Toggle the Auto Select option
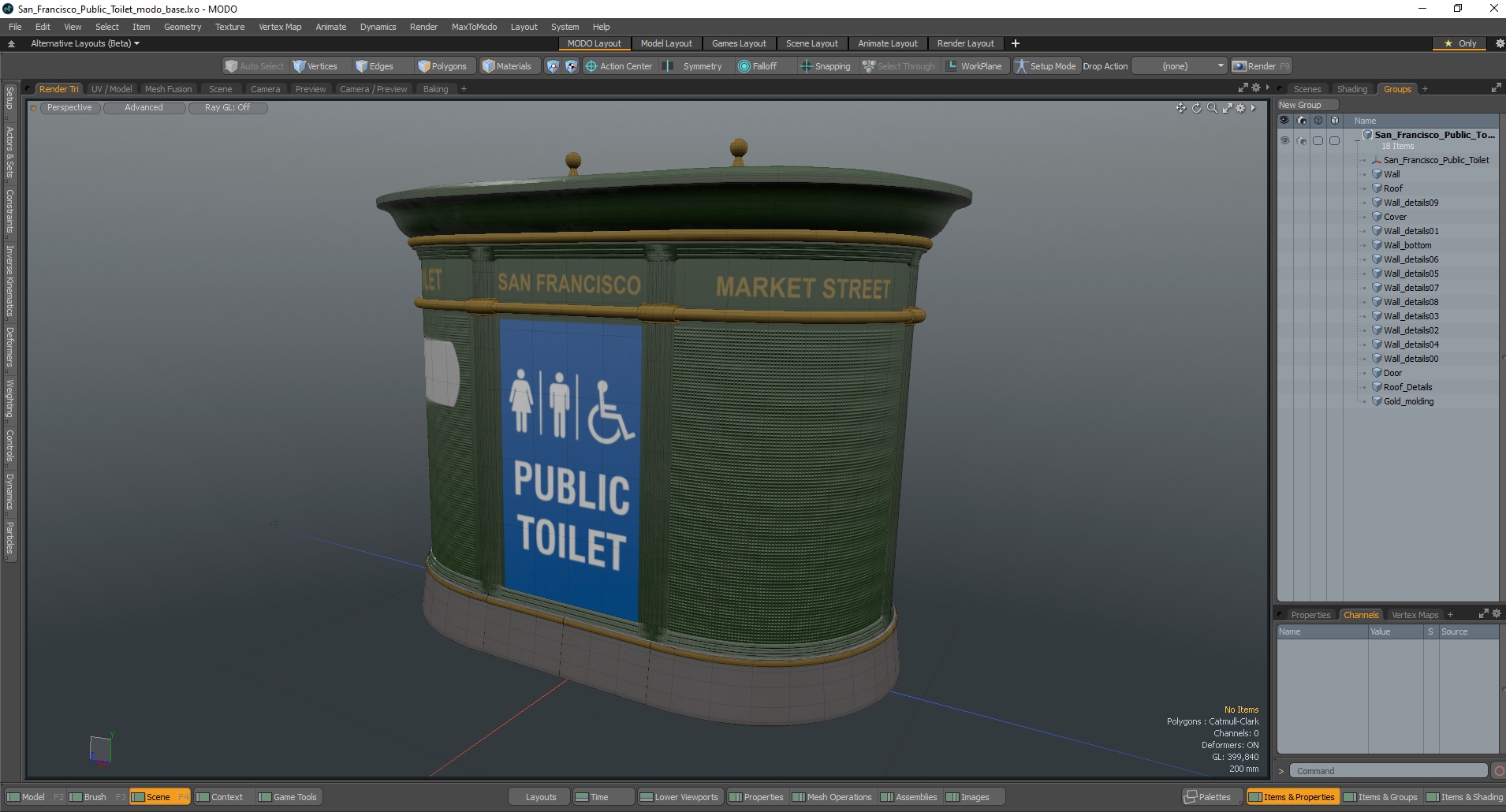 click(254, 66)
